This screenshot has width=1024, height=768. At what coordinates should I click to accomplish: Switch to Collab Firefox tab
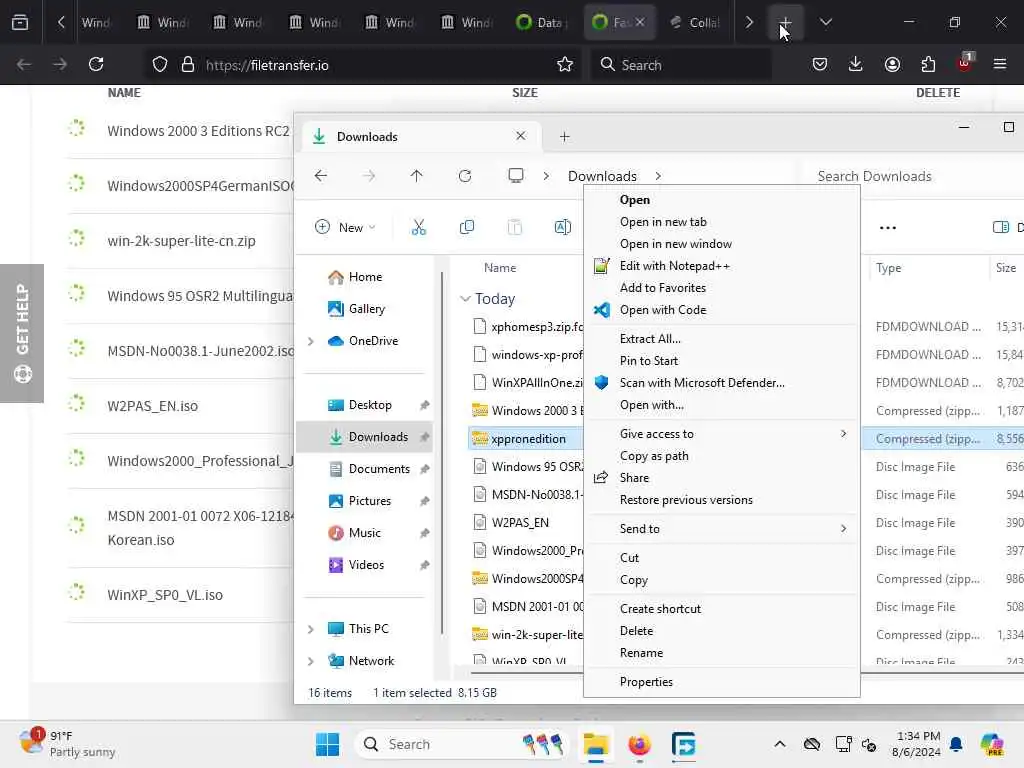[695, 22]
